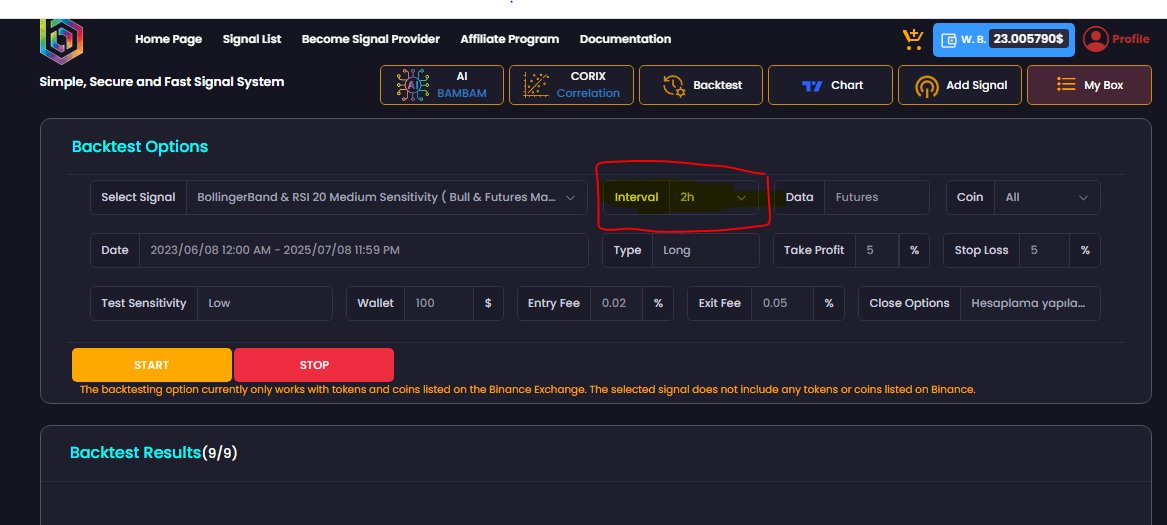This screenshot has height=525, width=1167.
Task: Click the Type Long field
Action: (x=705, y=250)
